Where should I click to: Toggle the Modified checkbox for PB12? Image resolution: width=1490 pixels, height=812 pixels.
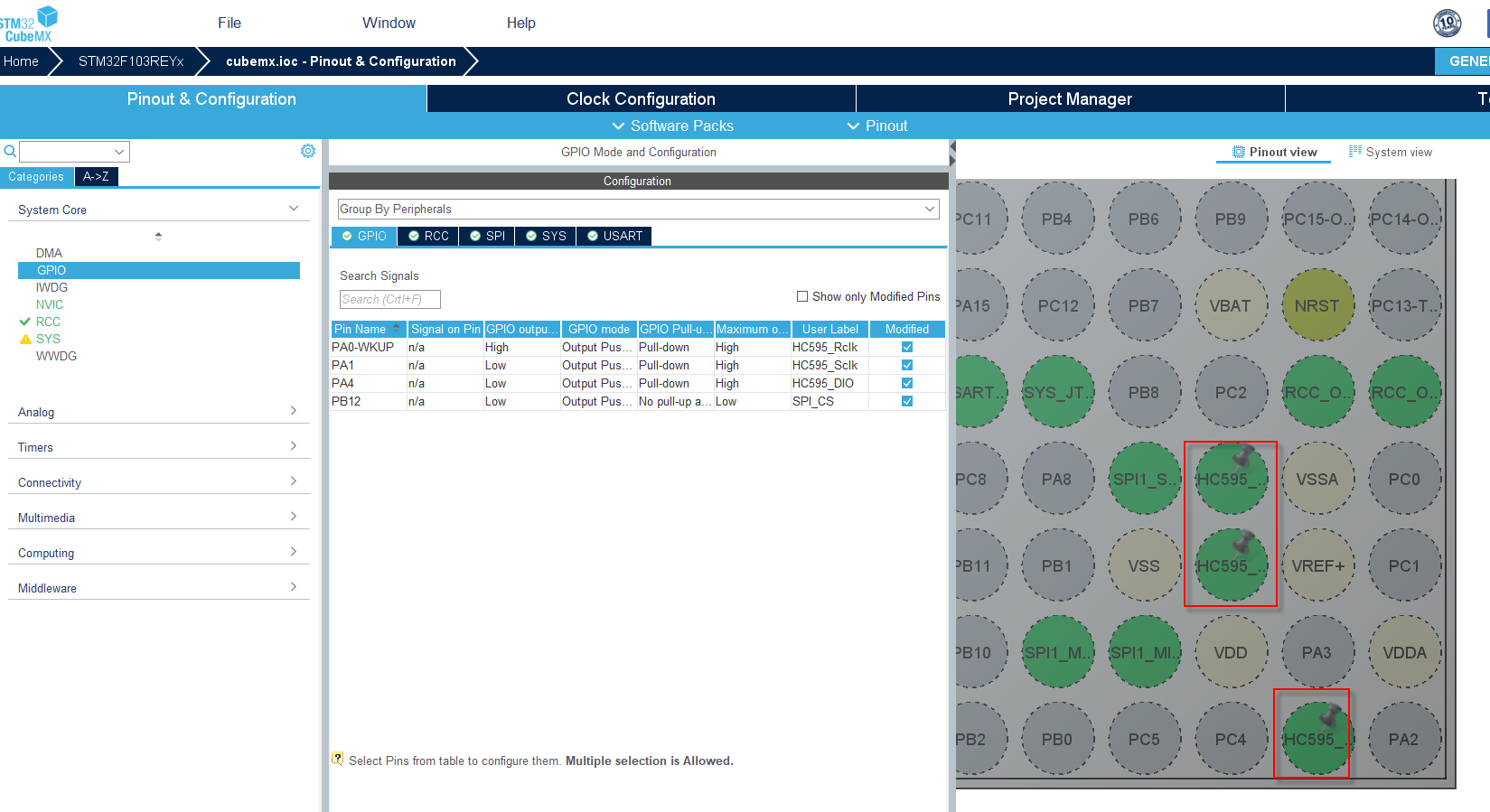click(x=907, y=401)
